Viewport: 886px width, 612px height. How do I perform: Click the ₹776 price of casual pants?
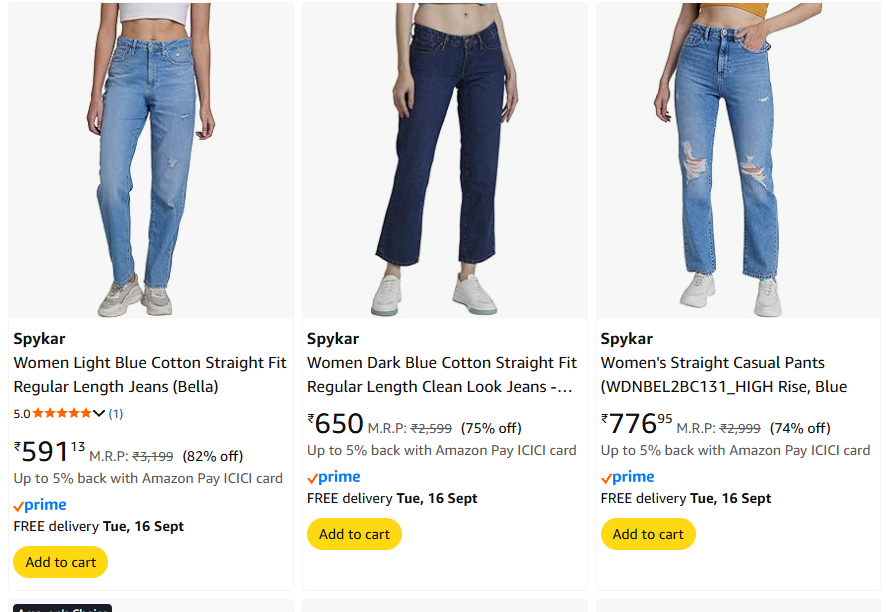[636, 424]
